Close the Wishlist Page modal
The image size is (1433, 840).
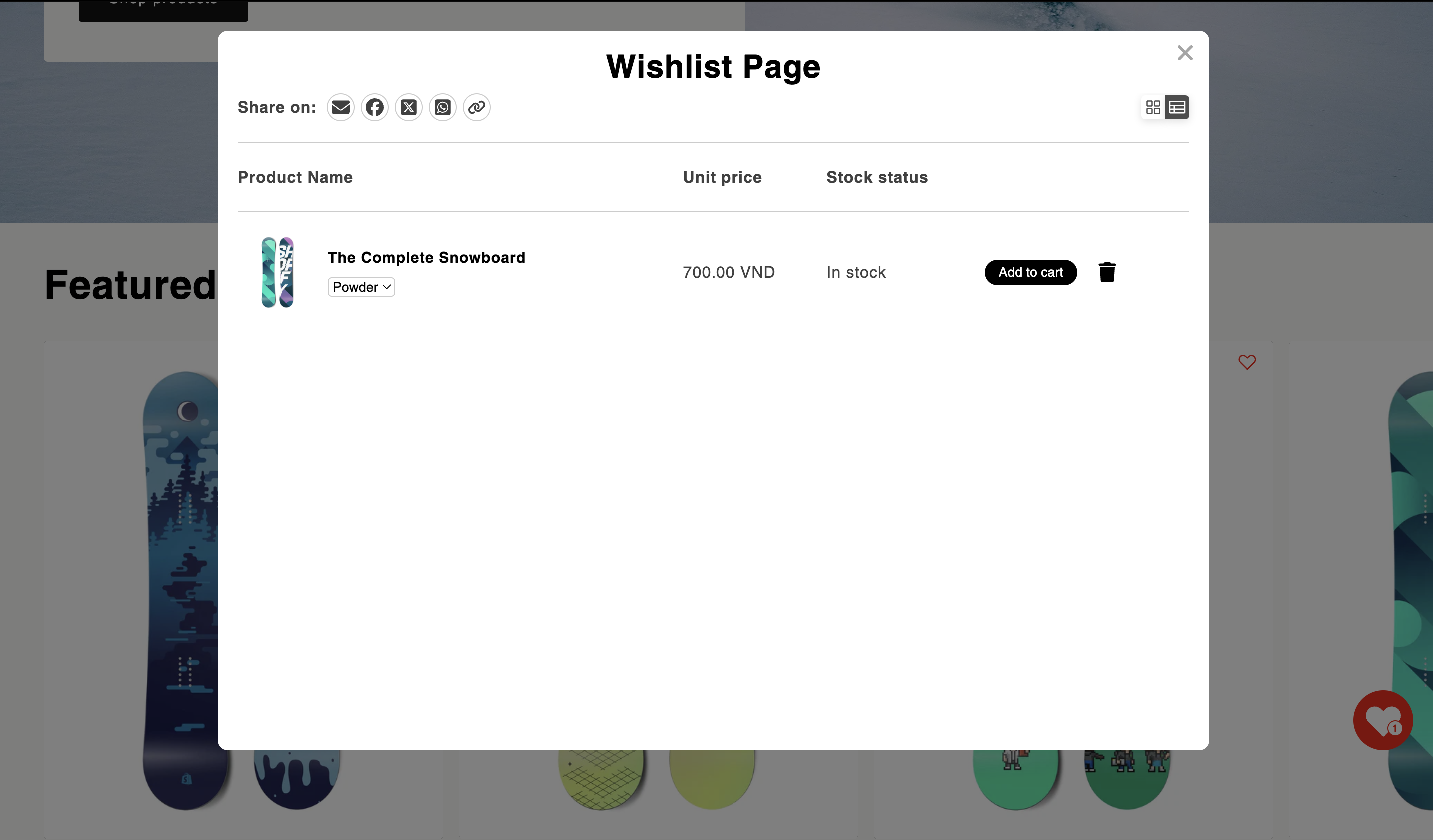click(x=1184, y=52)
